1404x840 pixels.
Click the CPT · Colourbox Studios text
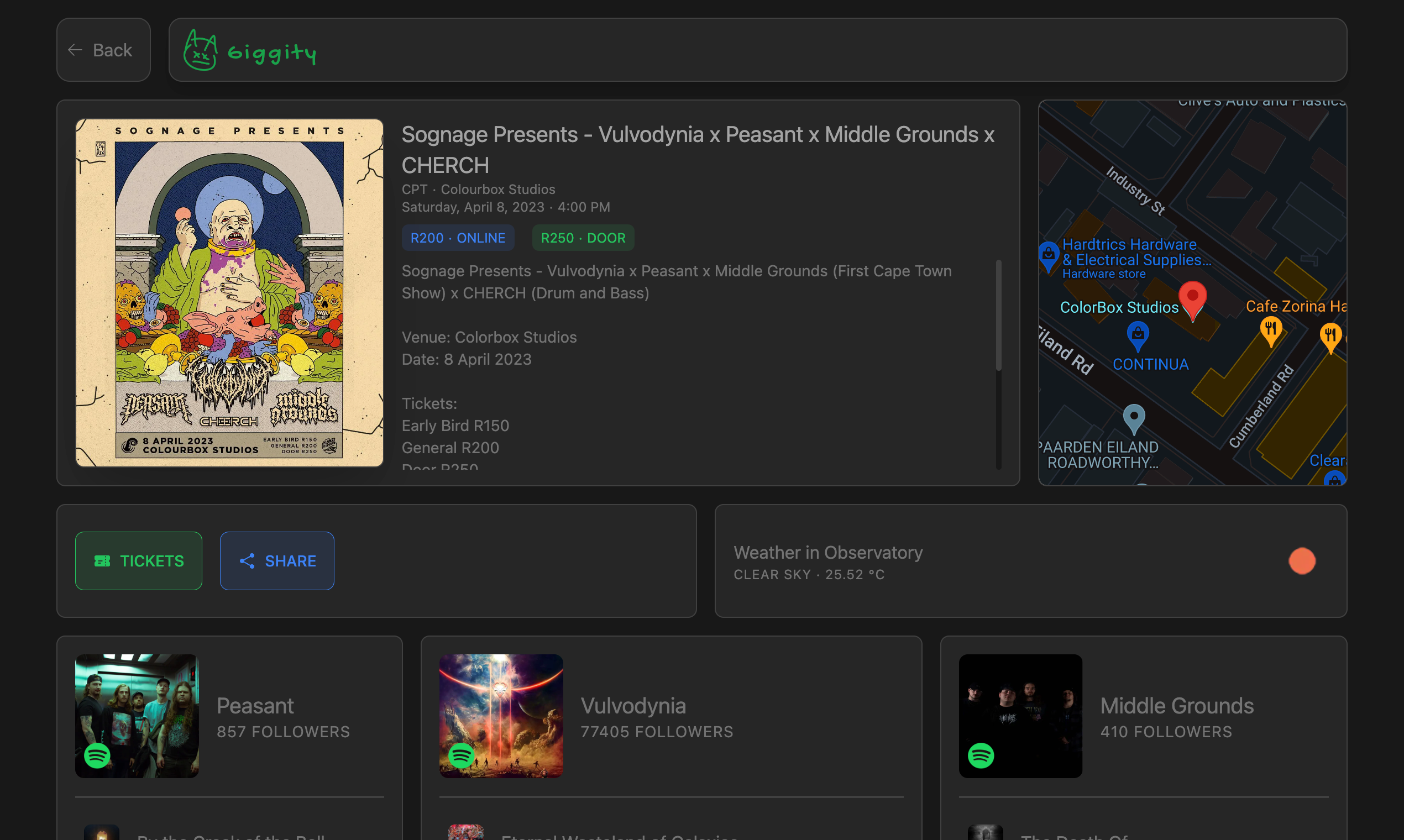[x=478, y=189]
